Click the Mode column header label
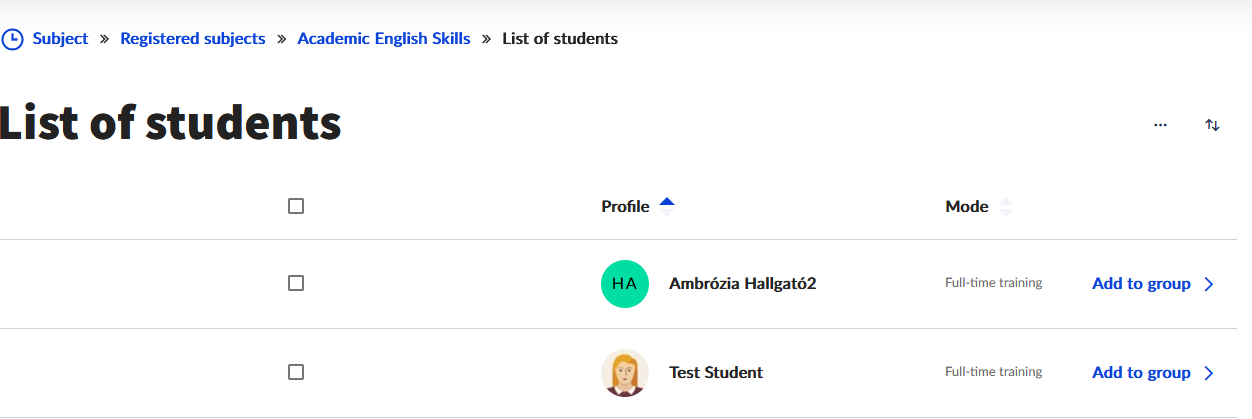The height and width of the screenshot is (419, 1252). pos(966,207)
